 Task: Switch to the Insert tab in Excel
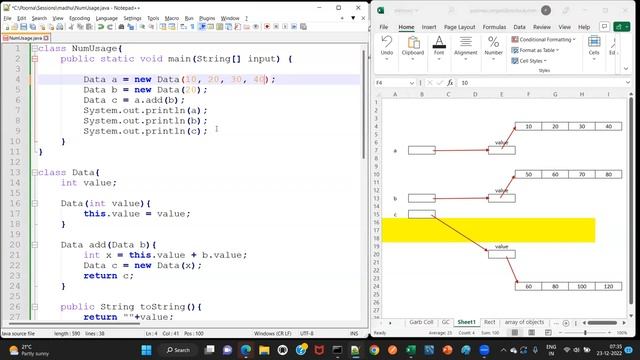(x=429, y=27)
